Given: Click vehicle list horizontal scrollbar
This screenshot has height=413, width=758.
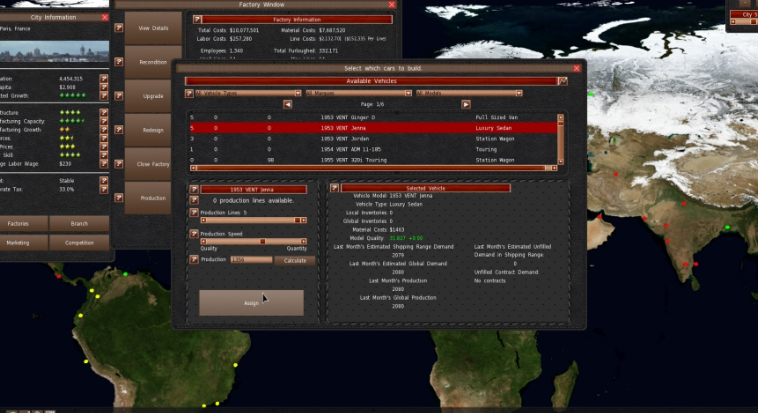Looking at the screenshot, I should pyautogui.click(x=373, y=168).
